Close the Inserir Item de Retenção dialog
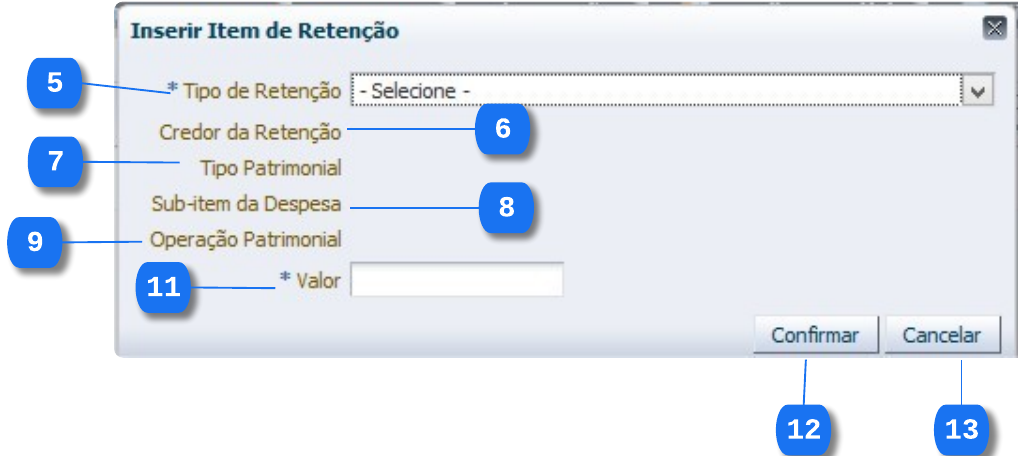 tap(994, 28)
